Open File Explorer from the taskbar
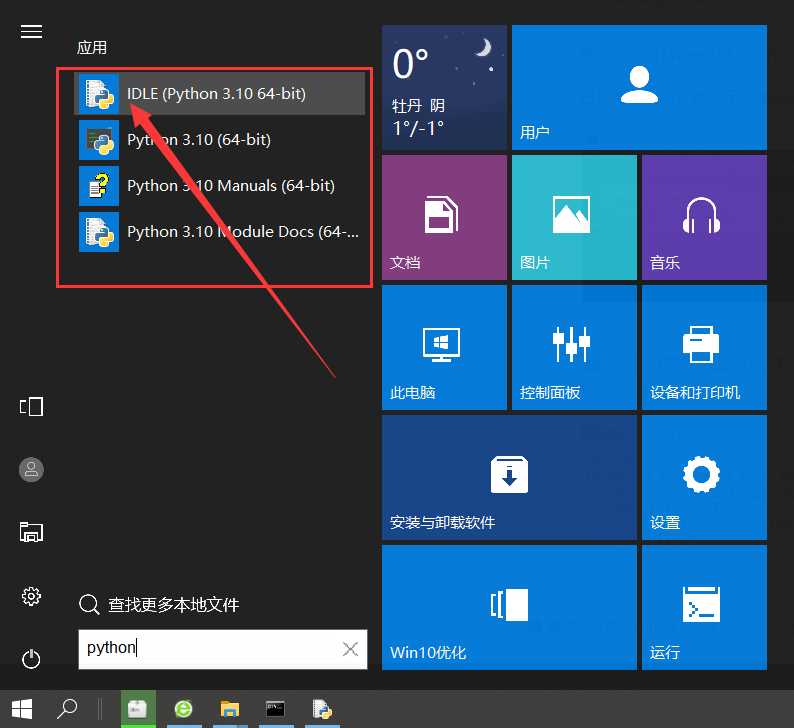Image resolution: width=794 pixels, height=728 pixels. (x=230, y=709)
